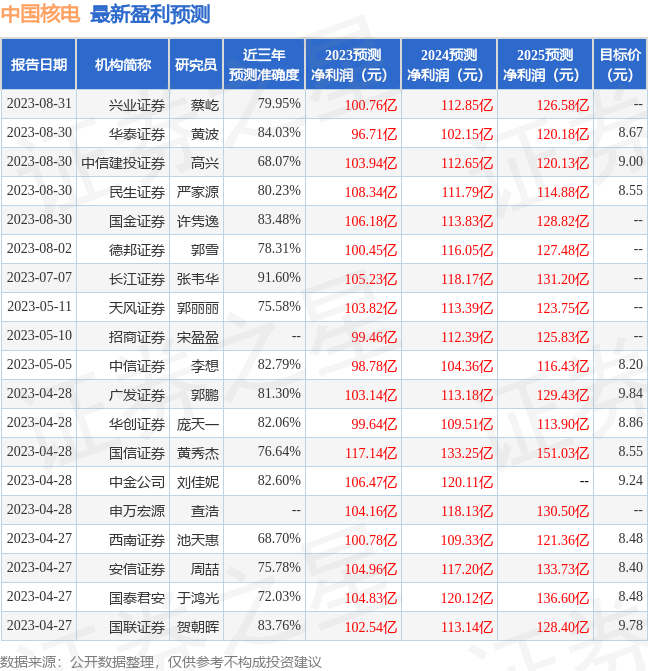Click 151.03亿 forecast value
Viewport: 648px width, 671px height.
point(563,453)
